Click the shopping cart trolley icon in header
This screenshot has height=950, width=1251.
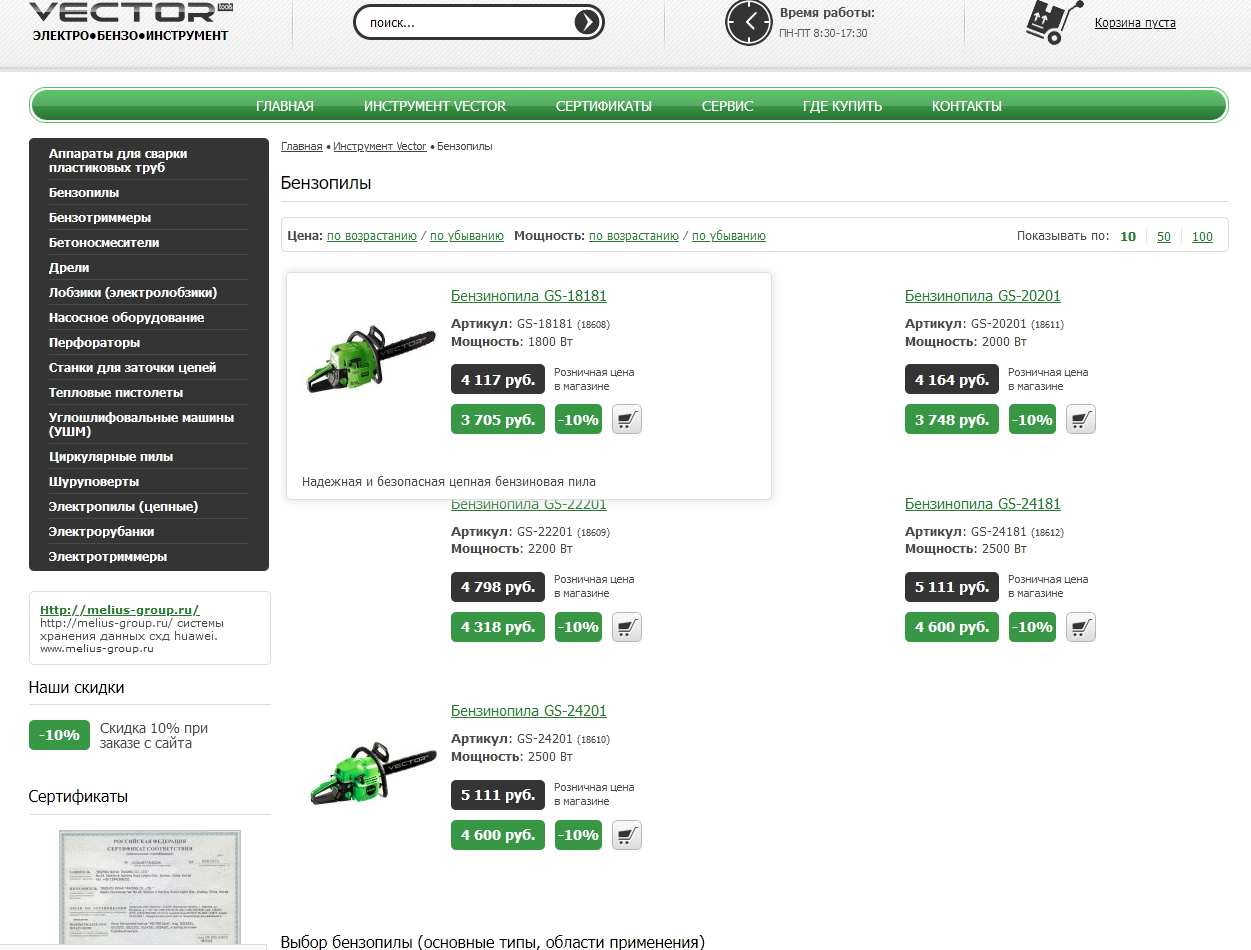click(x=1054, y=22)
